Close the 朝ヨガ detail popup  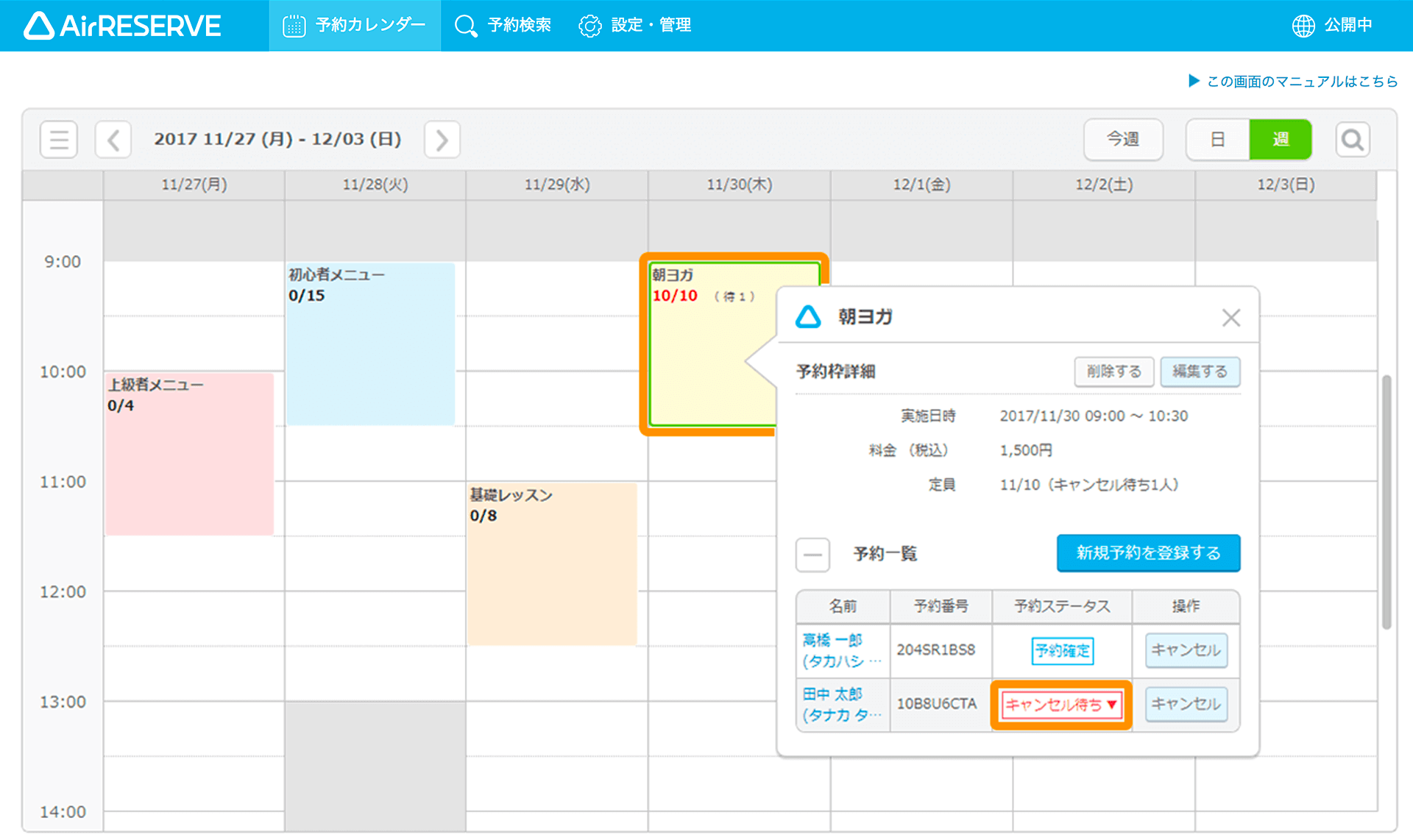1231,318
